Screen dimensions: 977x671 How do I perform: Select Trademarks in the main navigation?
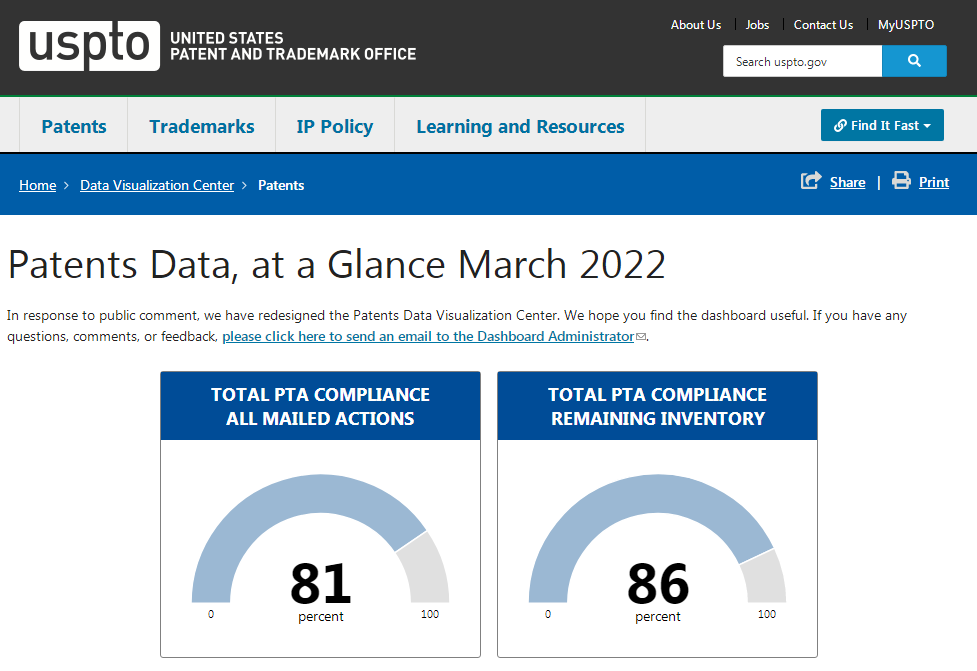tap(201, 126)
